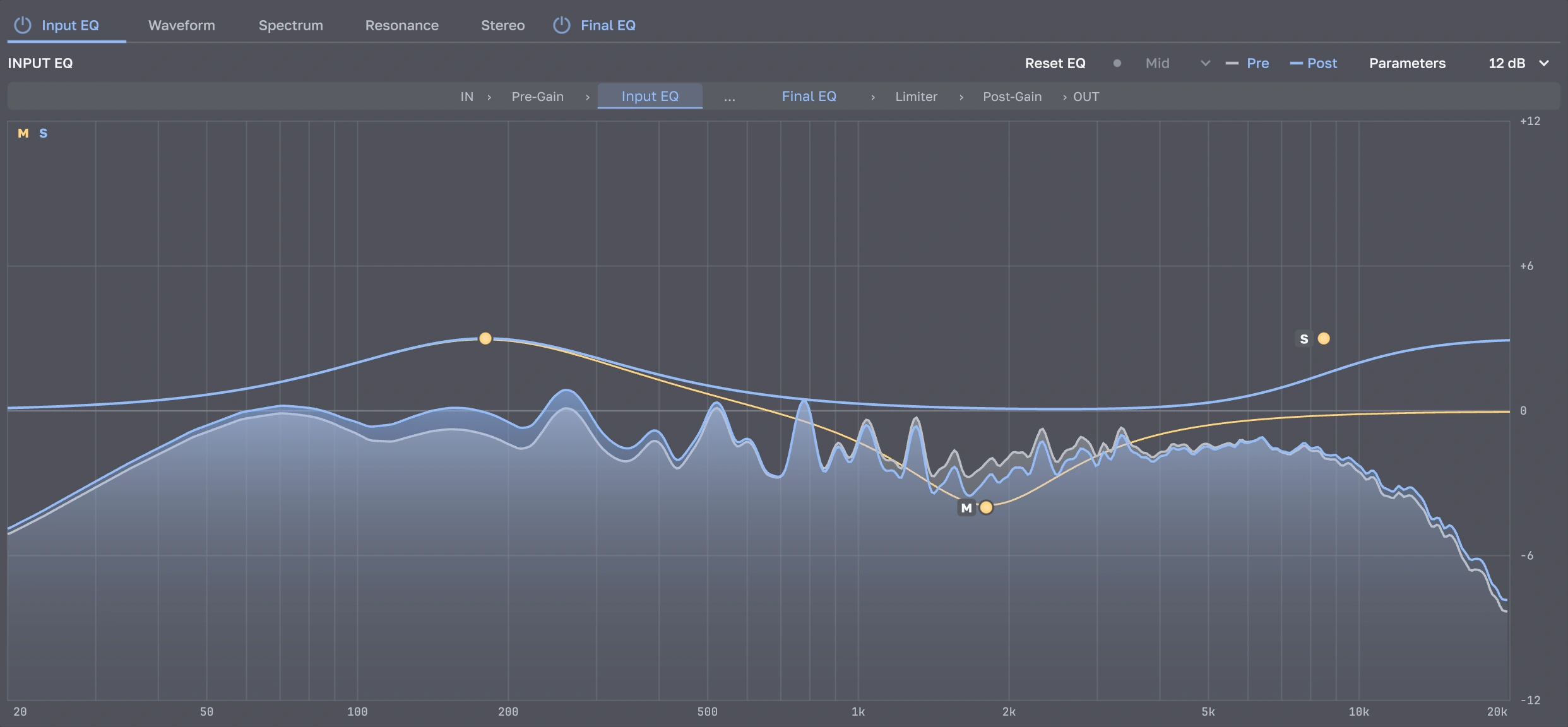
Task: Select the EQ node near 180 Hz
Action: tap(485, 338)
